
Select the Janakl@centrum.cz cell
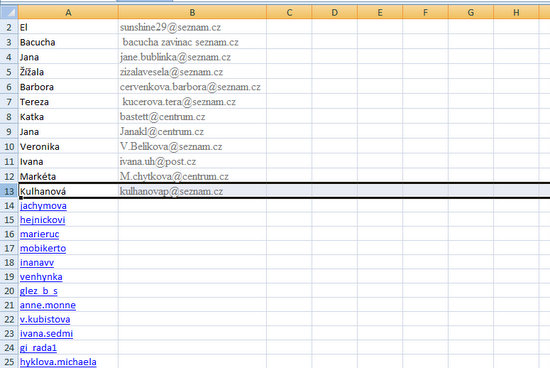tap(192, 132)
